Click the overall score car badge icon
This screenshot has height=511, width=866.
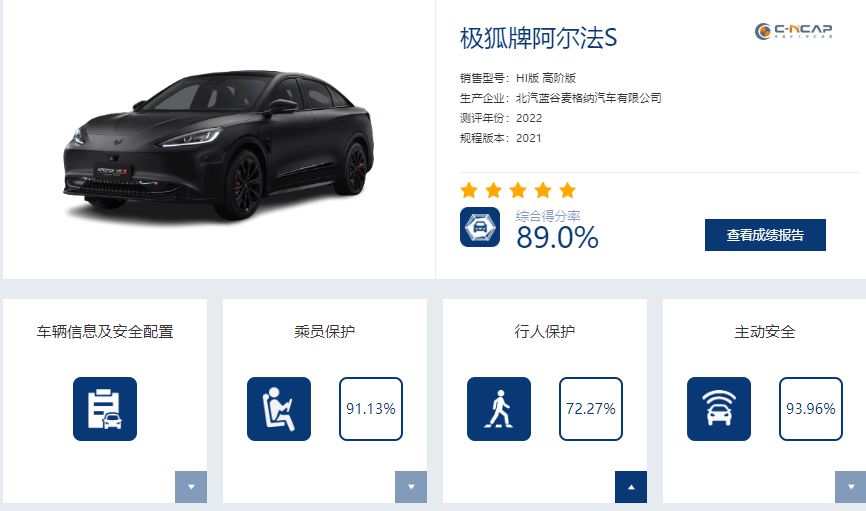pyautogui.click(x=480, y=227)
